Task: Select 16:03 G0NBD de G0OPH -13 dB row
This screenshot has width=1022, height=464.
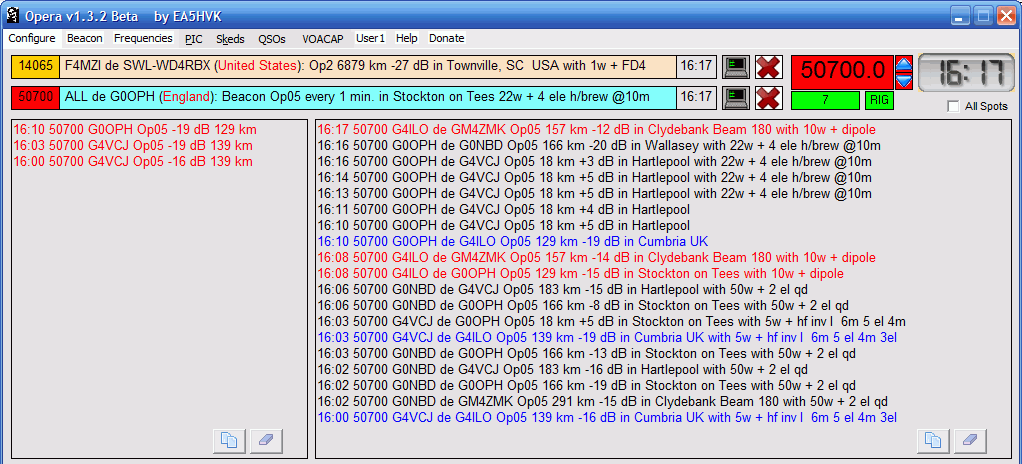Action: point(587,354)
